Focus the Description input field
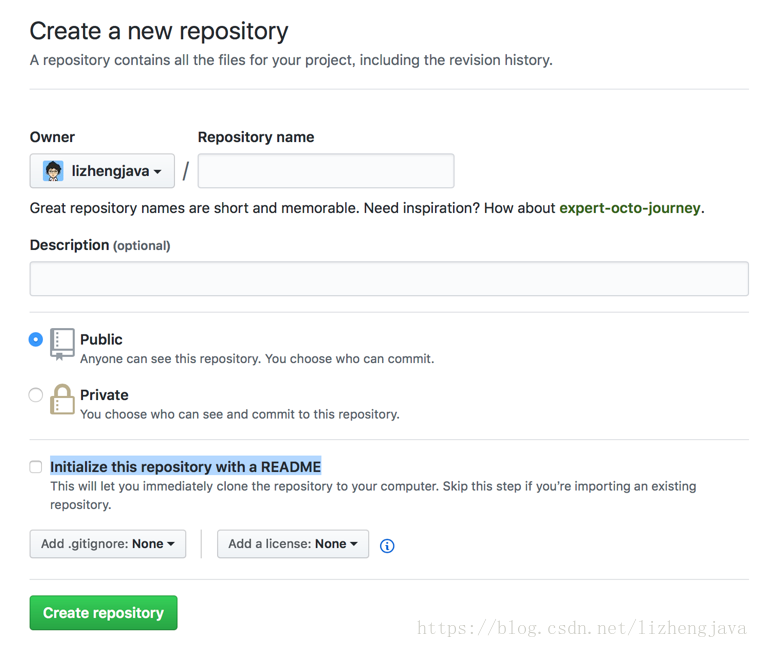This screenshot has height=648, width=758. pyautogui.click(x=389, y=279)
